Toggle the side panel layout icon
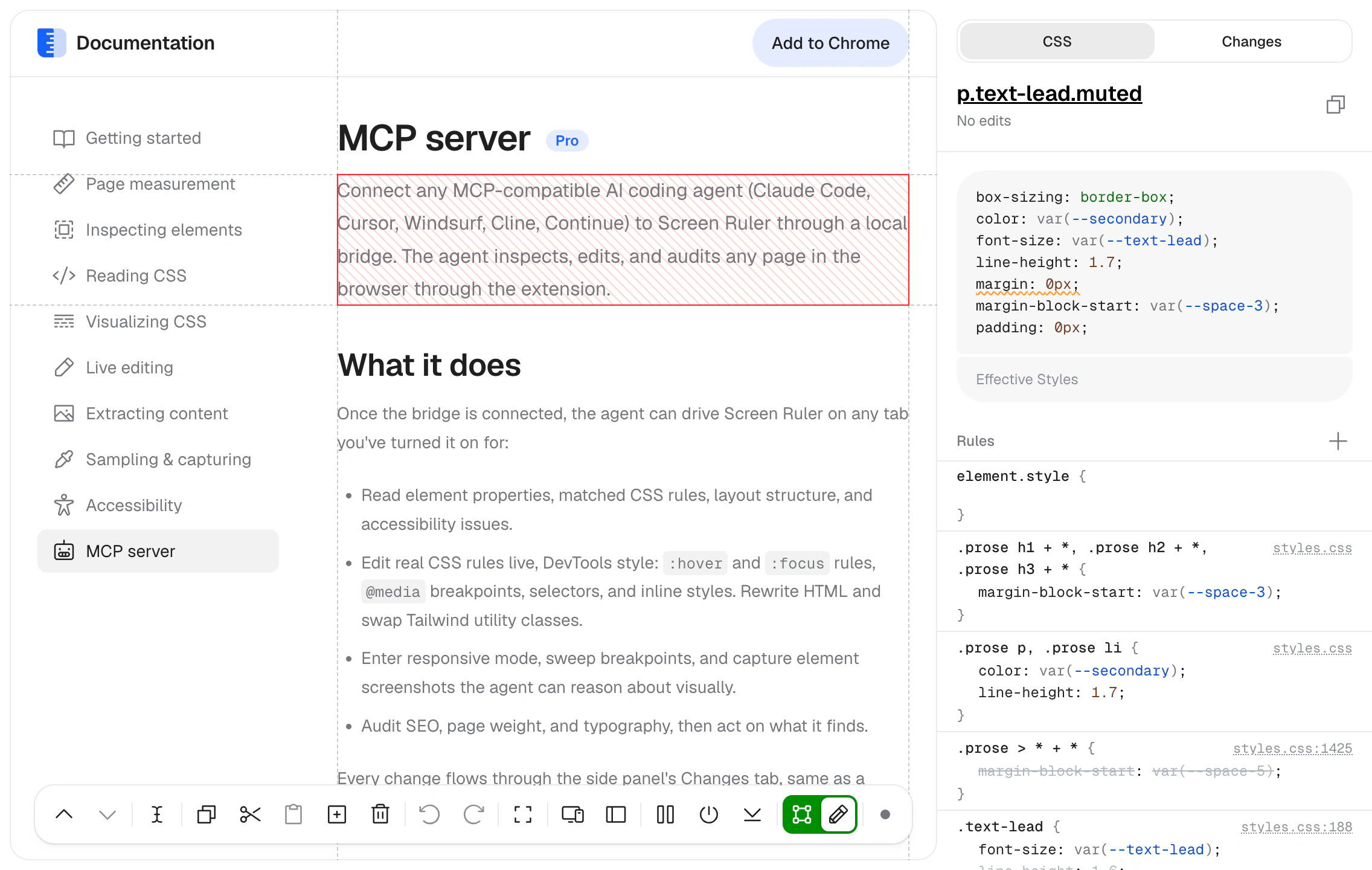The height and width of the screenshot is (870, 1372). pos(616,814)
